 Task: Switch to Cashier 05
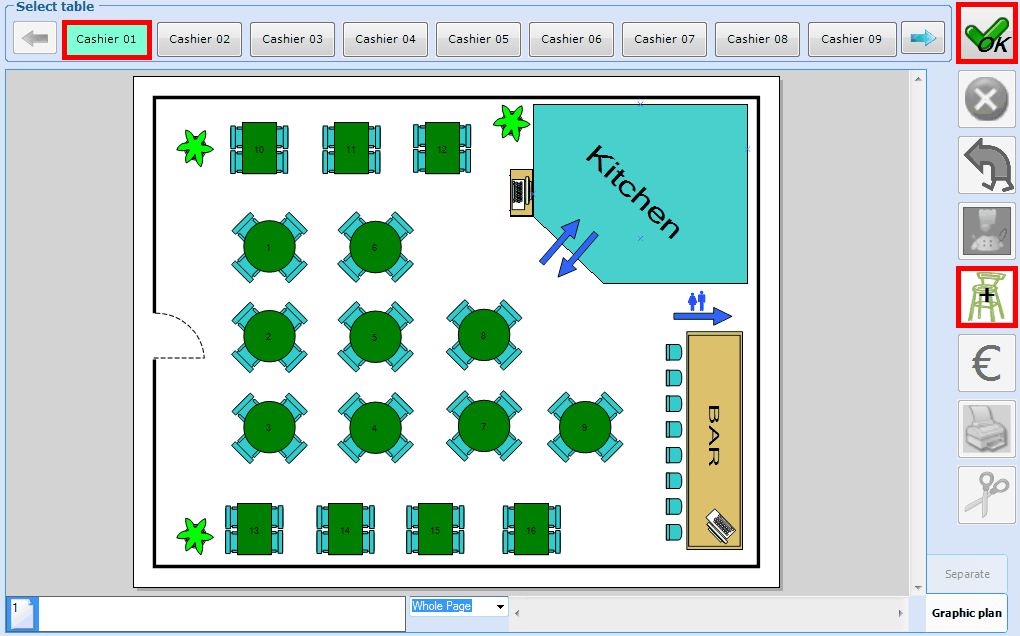point(478,39)
